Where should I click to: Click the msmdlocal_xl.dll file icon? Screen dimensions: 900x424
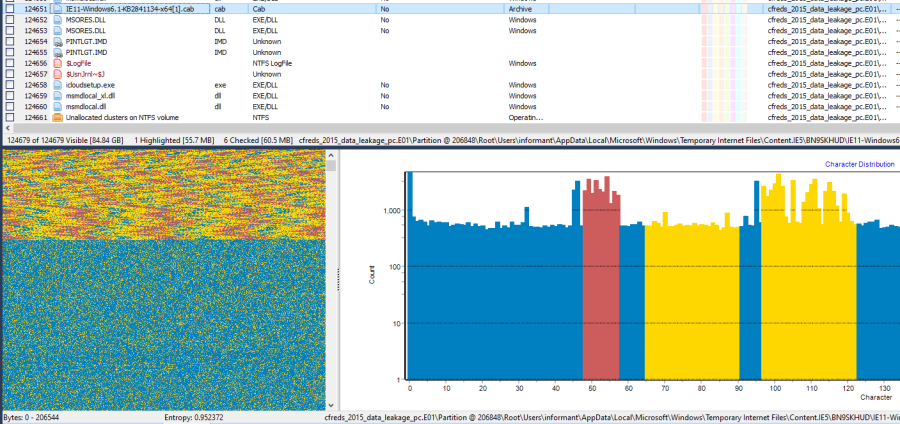pyautogui.click(x=59, y=96)
